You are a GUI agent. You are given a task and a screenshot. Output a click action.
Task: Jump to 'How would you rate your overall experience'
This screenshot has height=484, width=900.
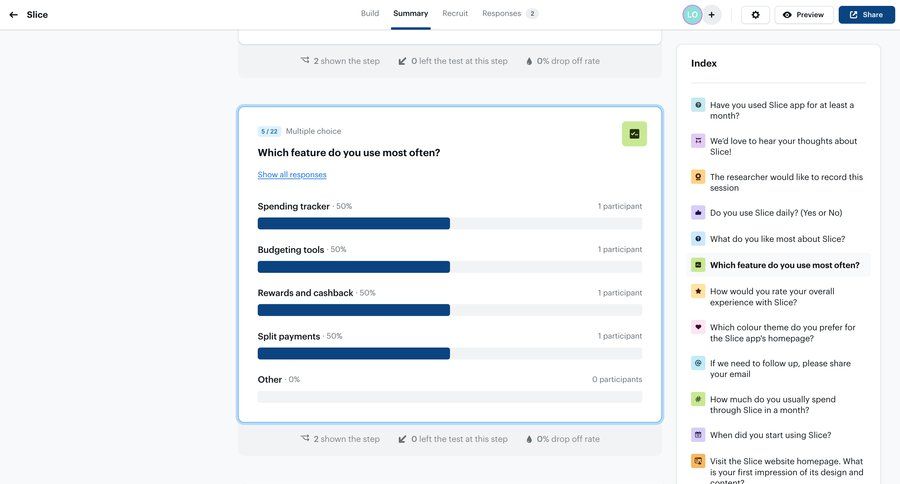(772, 297)
